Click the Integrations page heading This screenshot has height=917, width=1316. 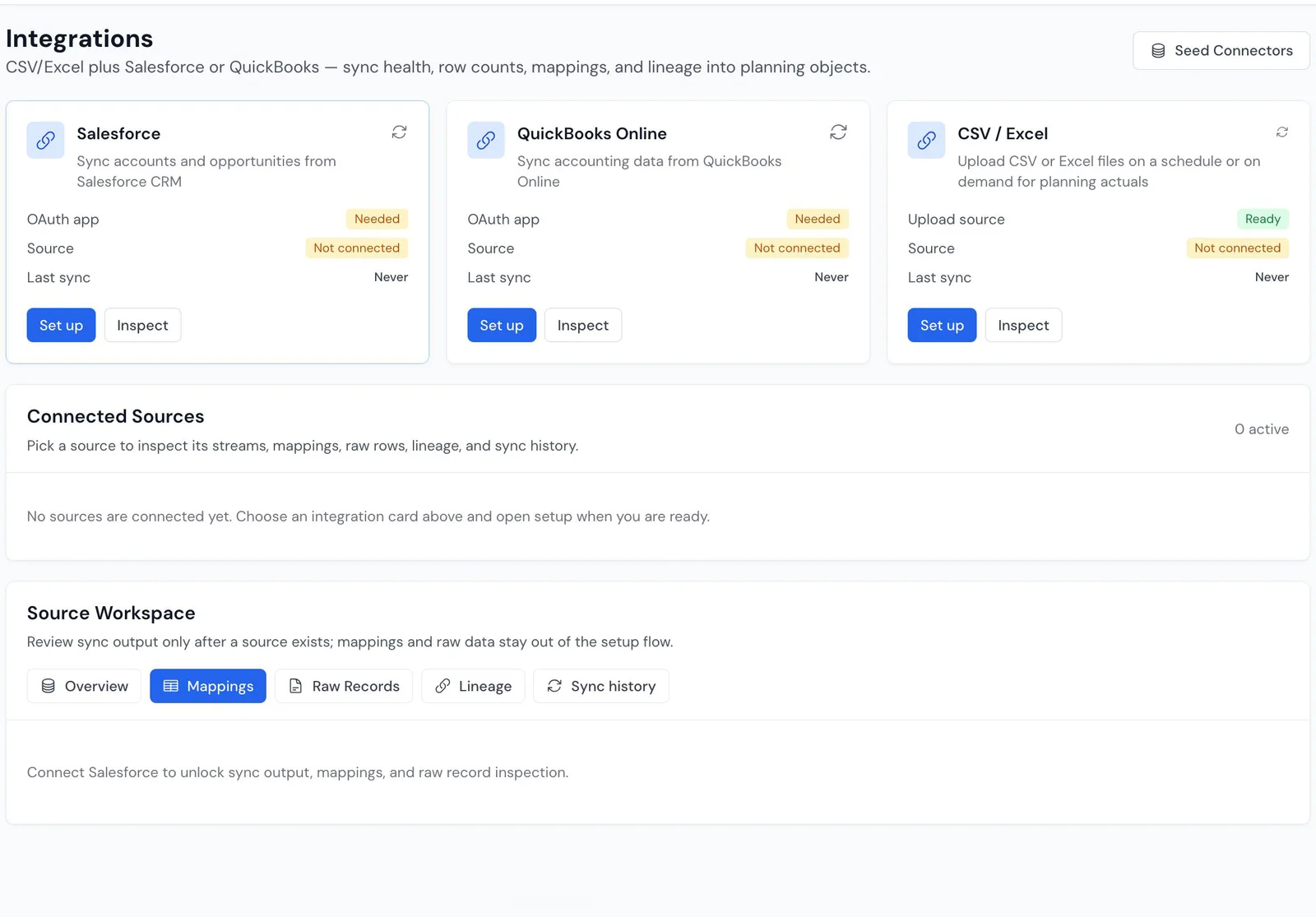80,39
